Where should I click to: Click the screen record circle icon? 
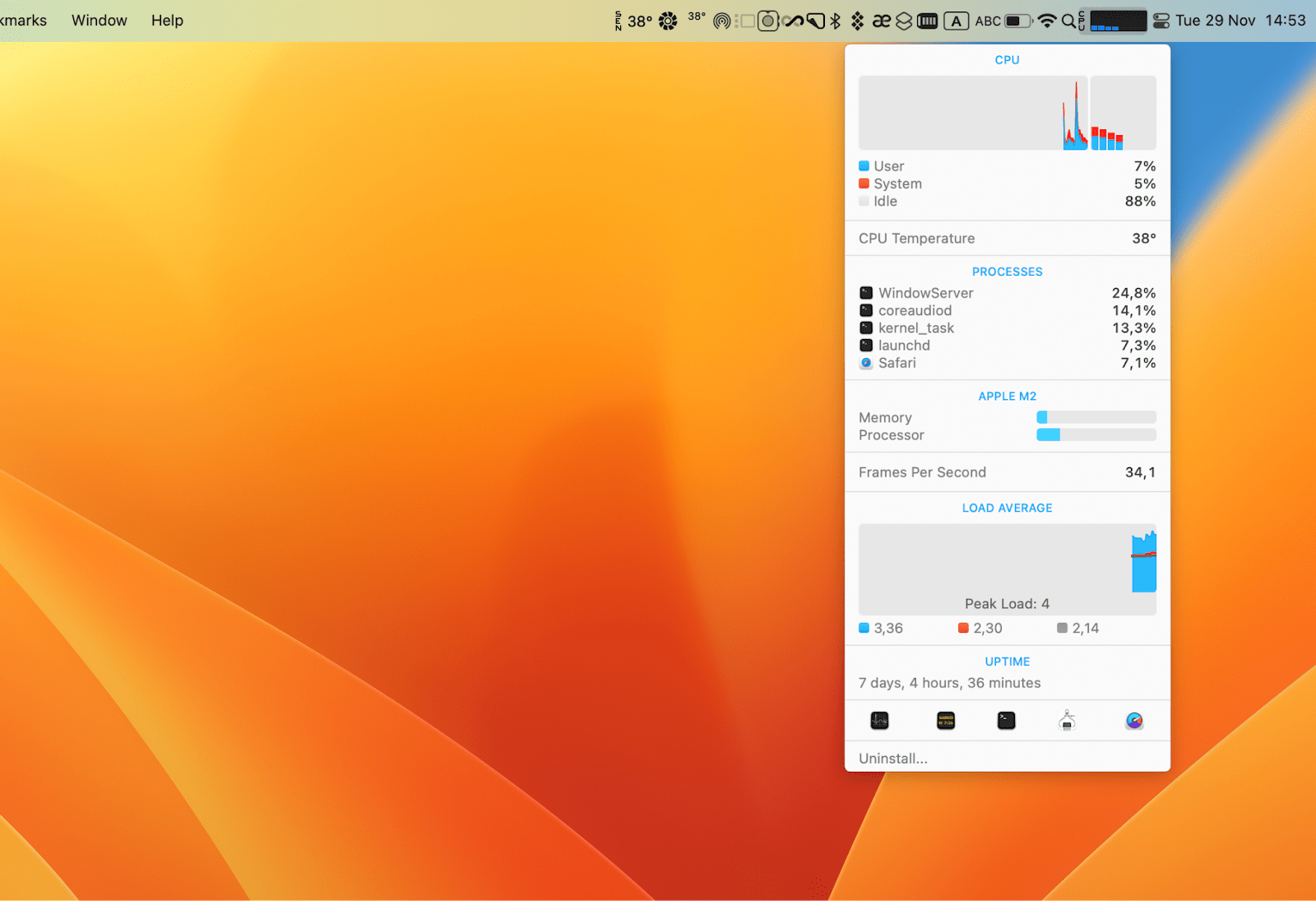(767, 21)
